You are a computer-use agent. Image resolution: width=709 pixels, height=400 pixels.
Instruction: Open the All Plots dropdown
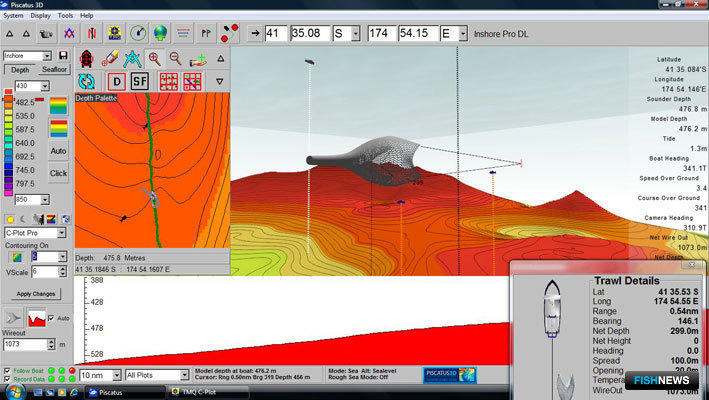tap(184, 375)
